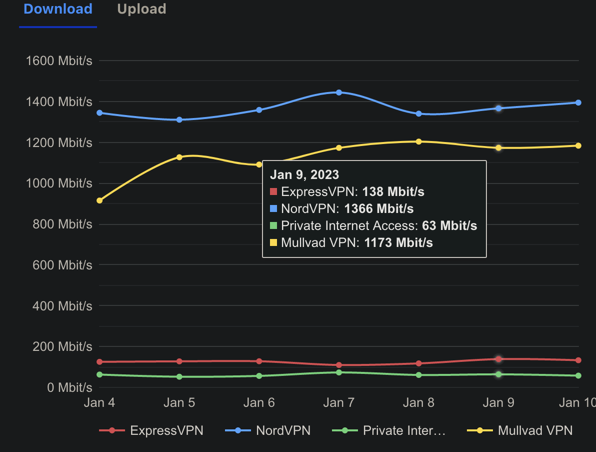Click the '1200 Mbit/s' axis label
The image size is (596, 452).
[x=59, y=143]
